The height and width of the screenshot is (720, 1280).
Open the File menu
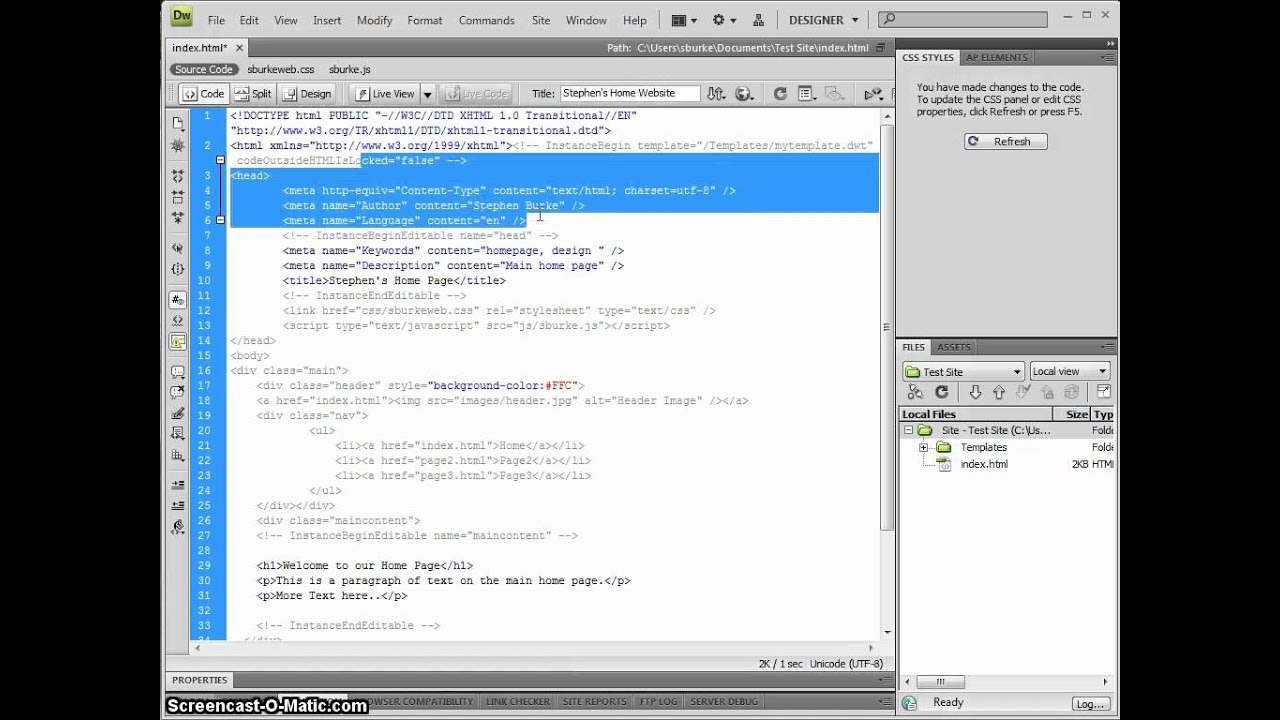(216, 20)
